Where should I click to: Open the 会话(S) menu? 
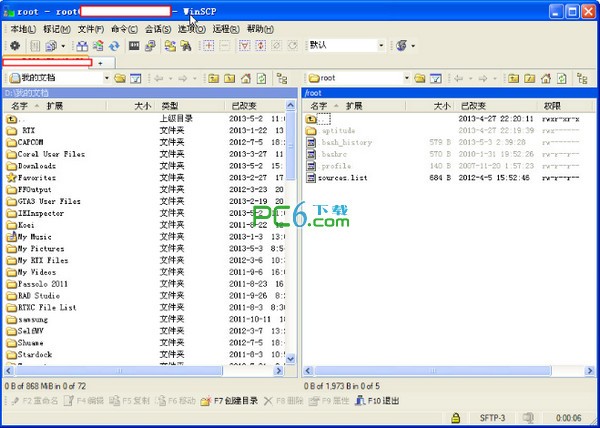coord(158,29)
